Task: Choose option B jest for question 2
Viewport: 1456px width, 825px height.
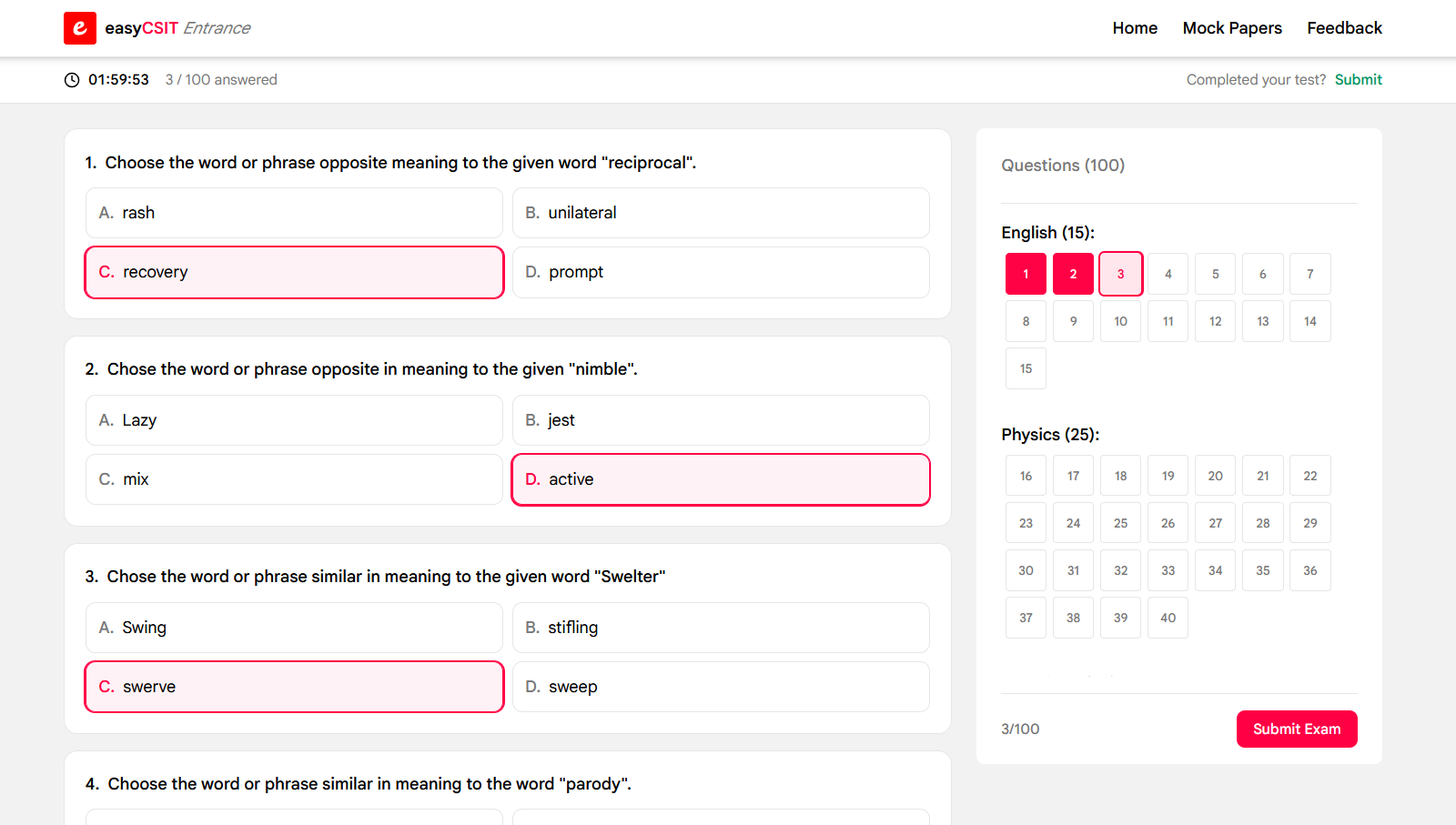Action: point(721,420)
